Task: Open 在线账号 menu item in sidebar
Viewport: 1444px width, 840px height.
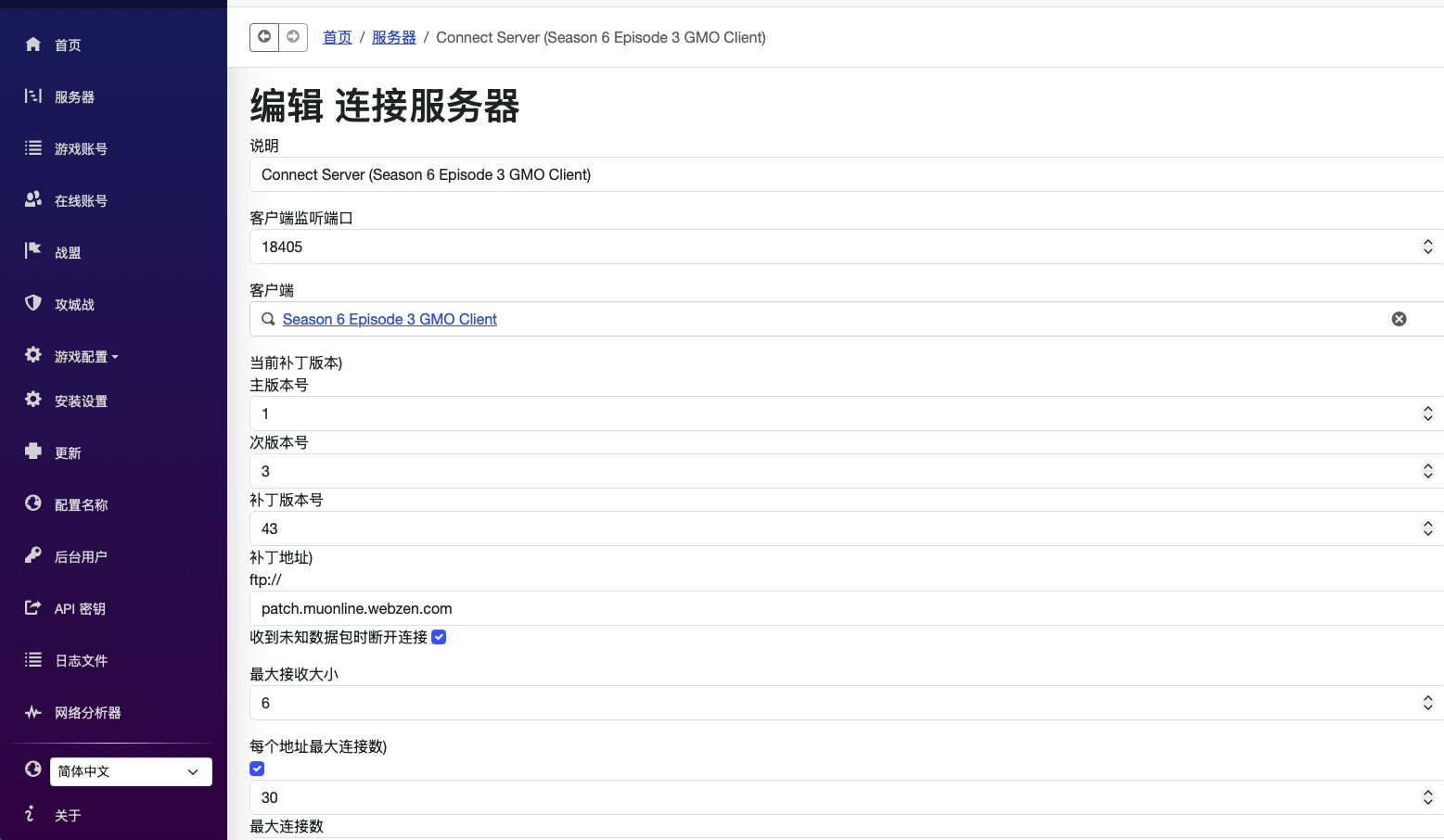Action: pos(81,200)
